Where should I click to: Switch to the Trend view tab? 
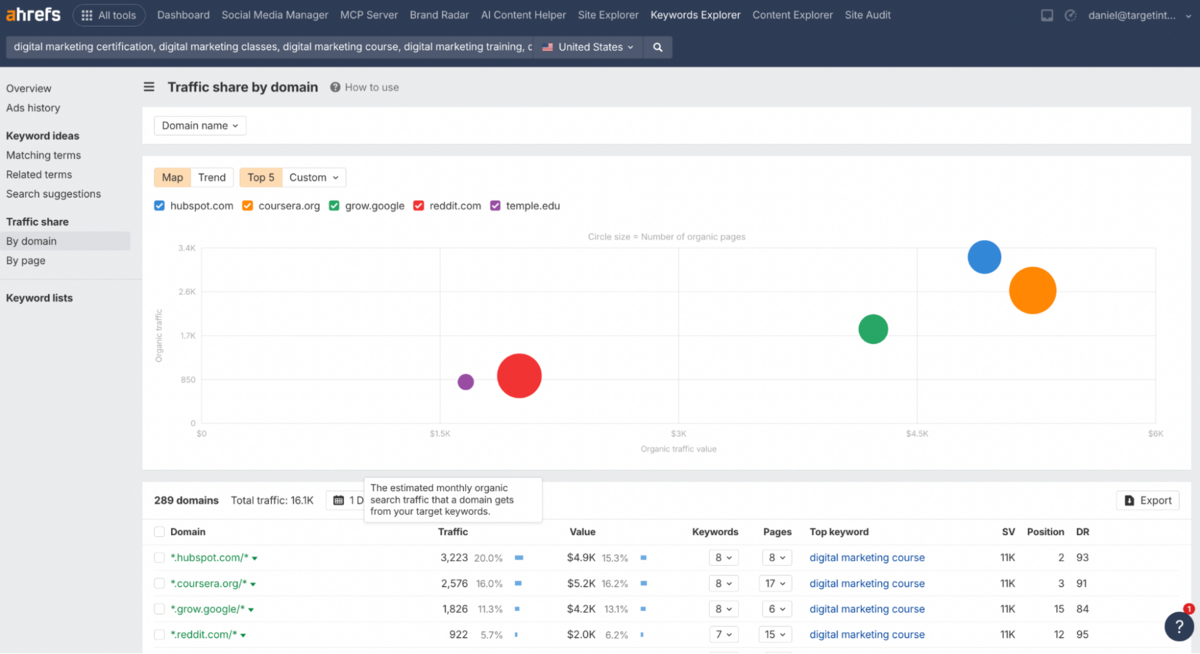212,177
